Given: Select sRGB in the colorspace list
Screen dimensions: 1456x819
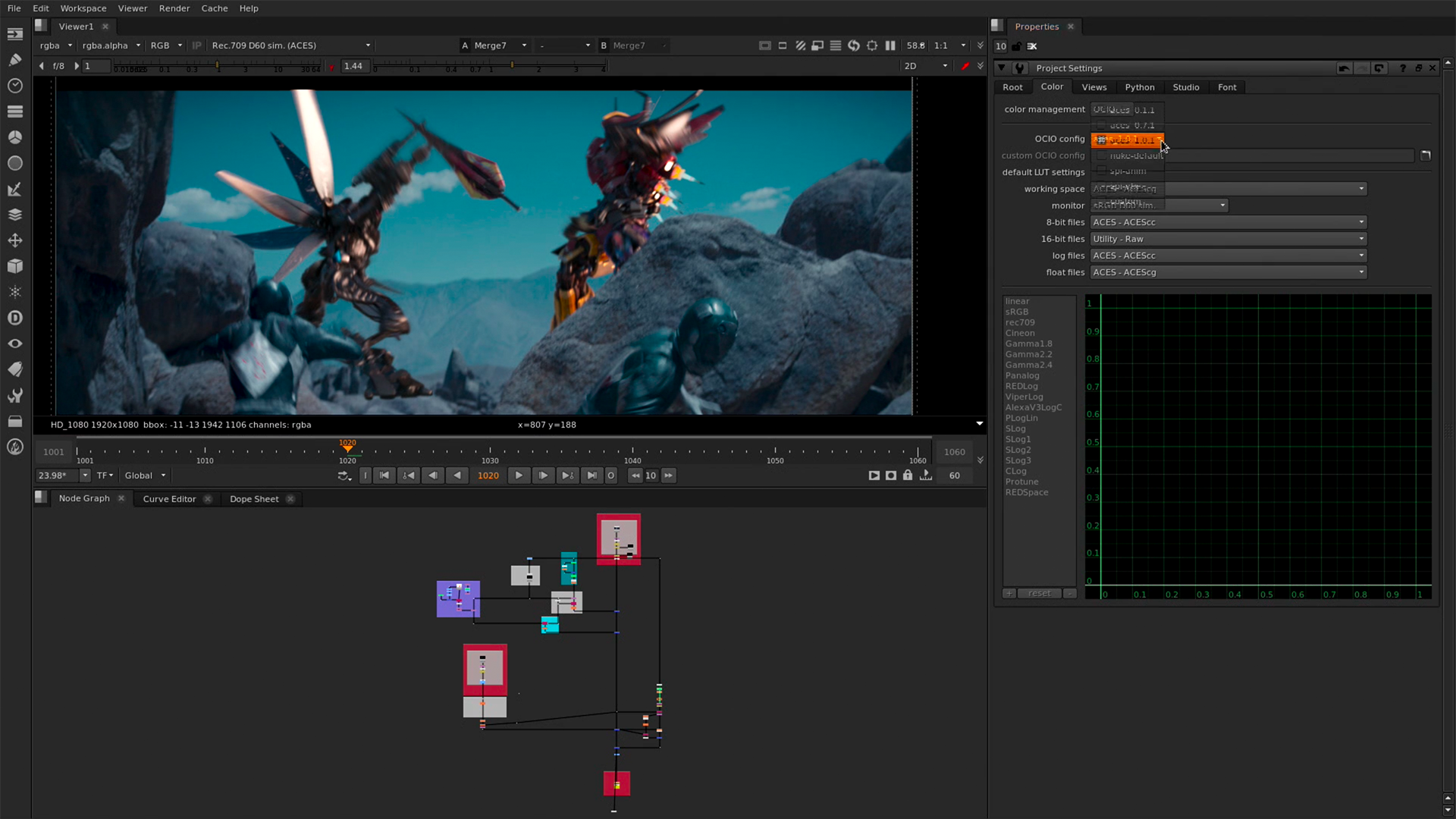Looking at the screenshot, I should pyautogui.click(x=1017, y=312).
